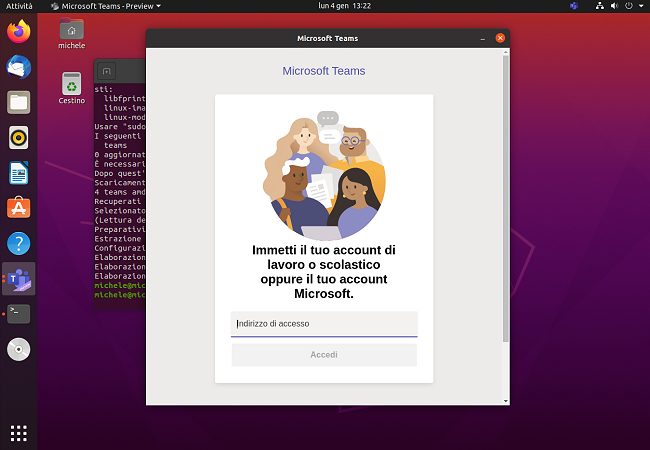The image size is (650, 450).
Task: Open the Attività activities overview
Action: click(x=19, y=6)
